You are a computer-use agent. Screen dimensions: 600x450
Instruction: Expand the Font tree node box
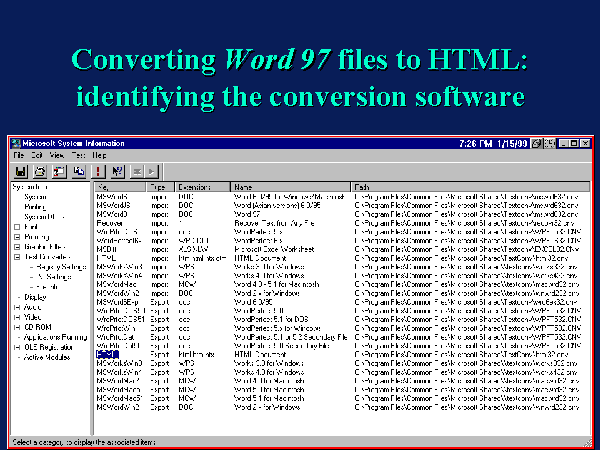pos(17,227)
